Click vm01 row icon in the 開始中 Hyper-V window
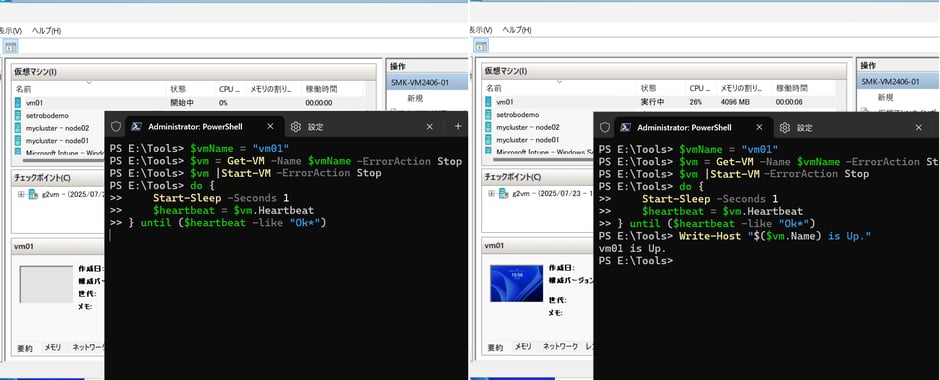 18,102
